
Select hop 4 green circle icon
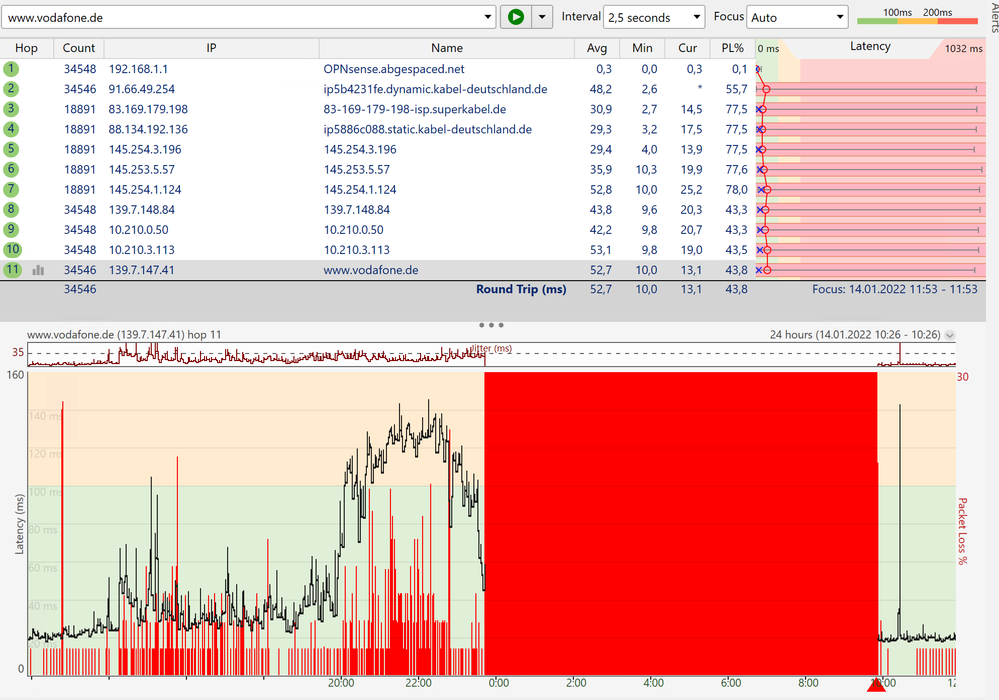coord(11,129)
